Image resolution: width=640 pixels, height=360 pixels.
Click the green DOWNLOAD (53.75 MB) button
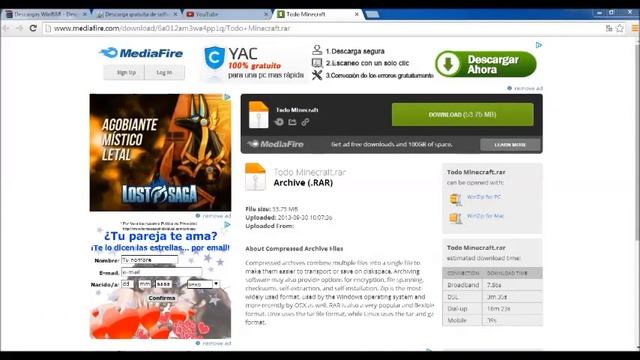[462, 115]
